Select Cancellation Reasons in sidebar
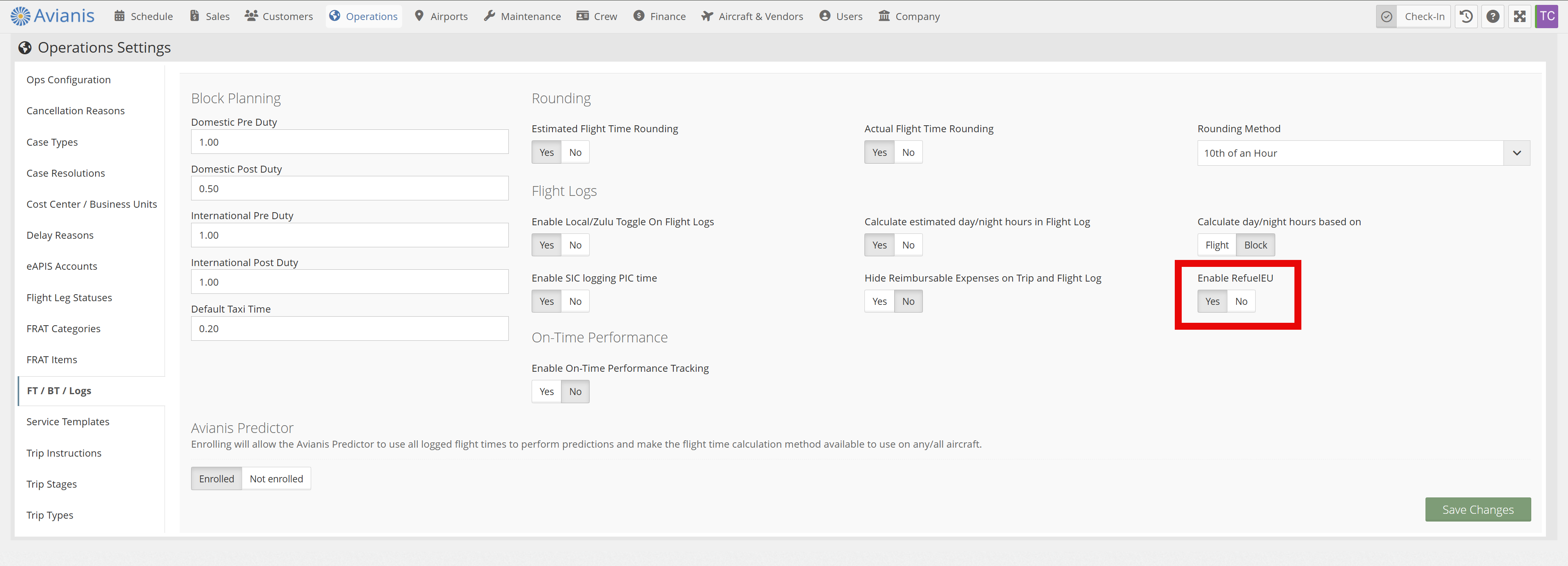This screenshot has height=566, width=1568. tap(76, 111)
